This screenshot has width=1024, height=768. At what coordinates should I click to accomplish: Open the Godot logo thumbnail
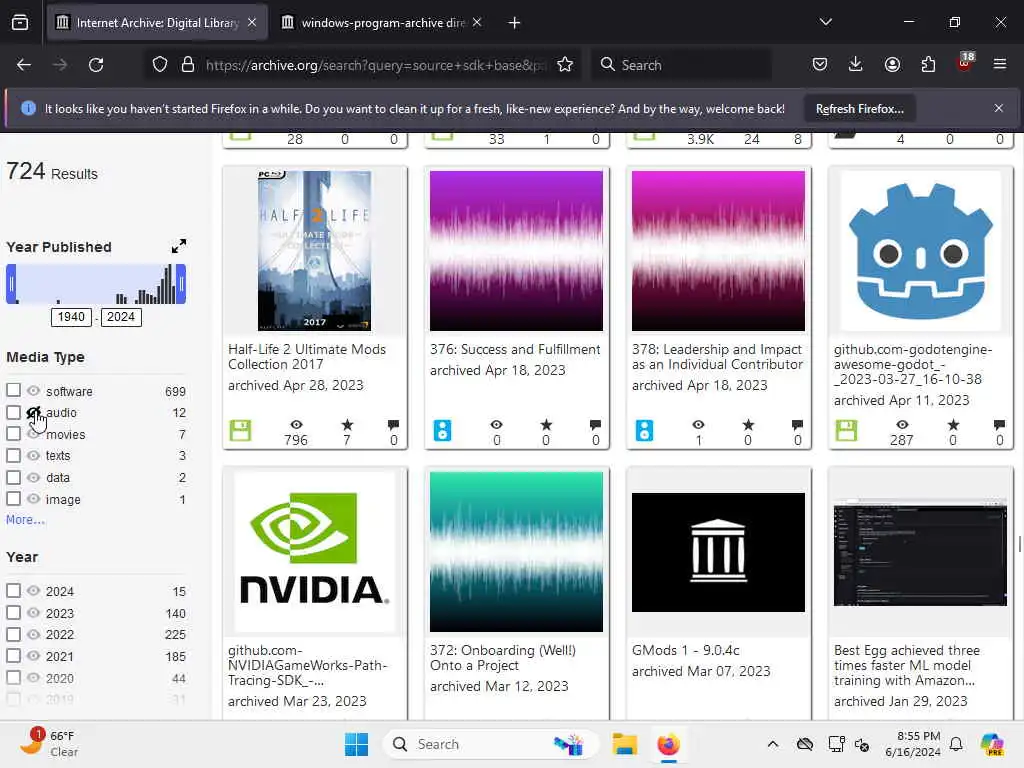(921, 251)
